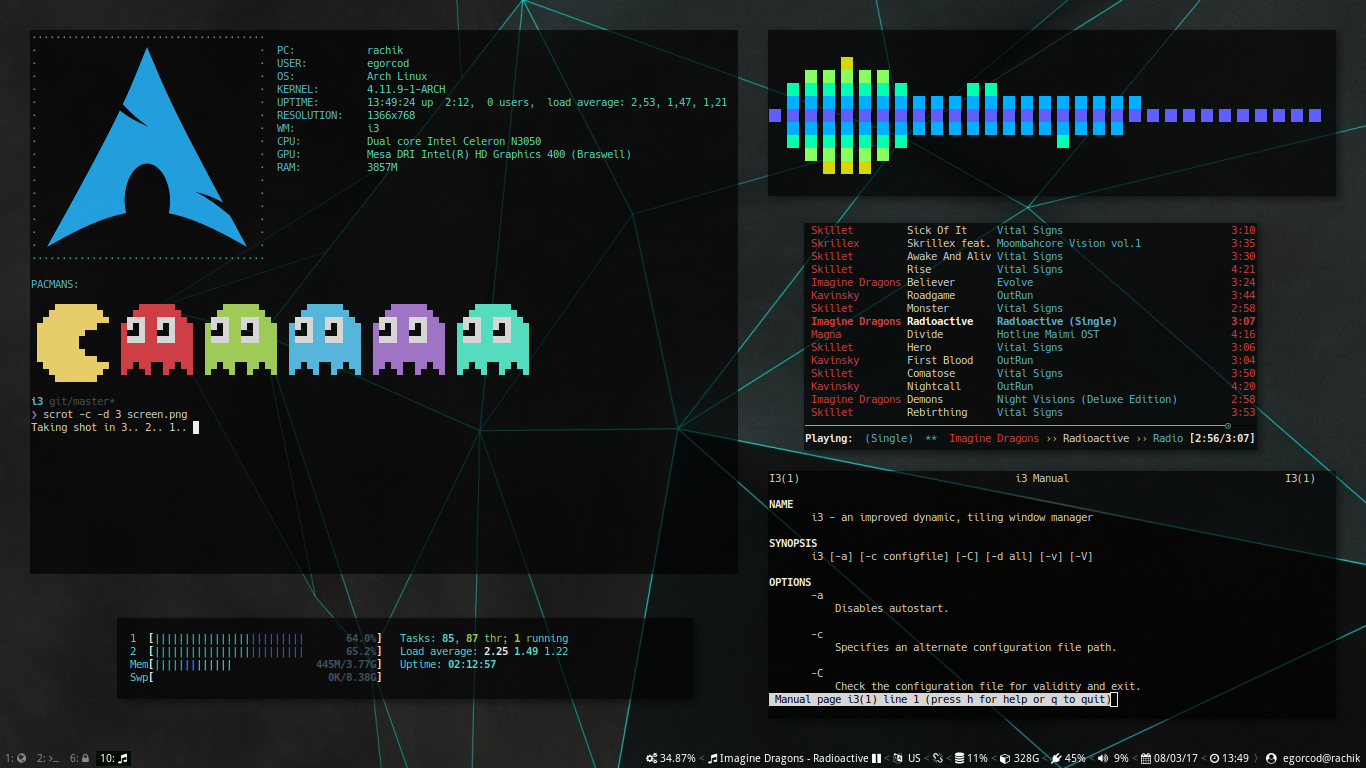Click the playback progress bar in music player
Image resolution: width=1366 pixels, height=768 pixels.
point(1032,425)
